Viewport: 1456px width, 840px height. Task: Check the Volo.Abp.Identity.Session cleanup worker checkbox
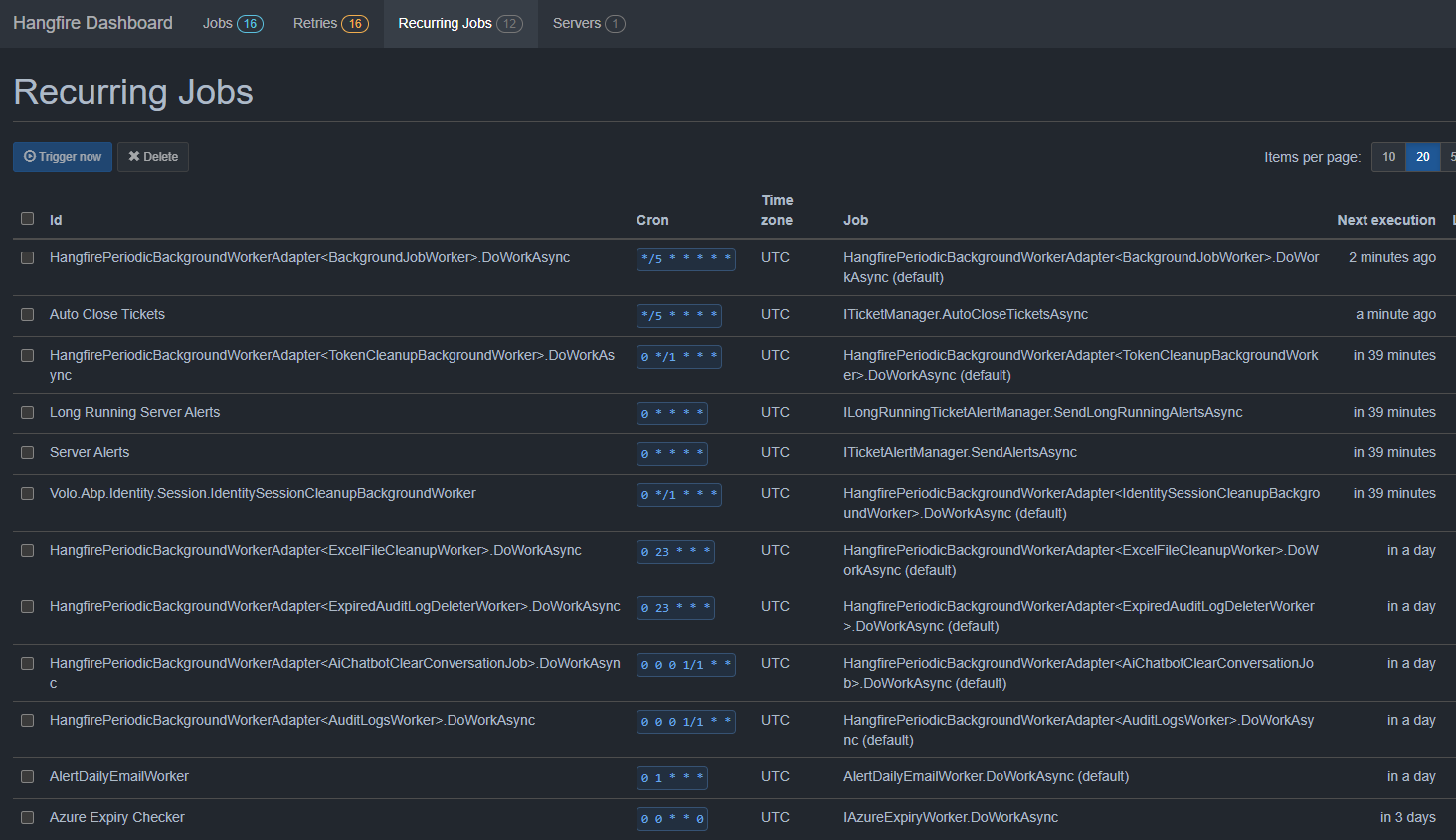click(28, 494)
